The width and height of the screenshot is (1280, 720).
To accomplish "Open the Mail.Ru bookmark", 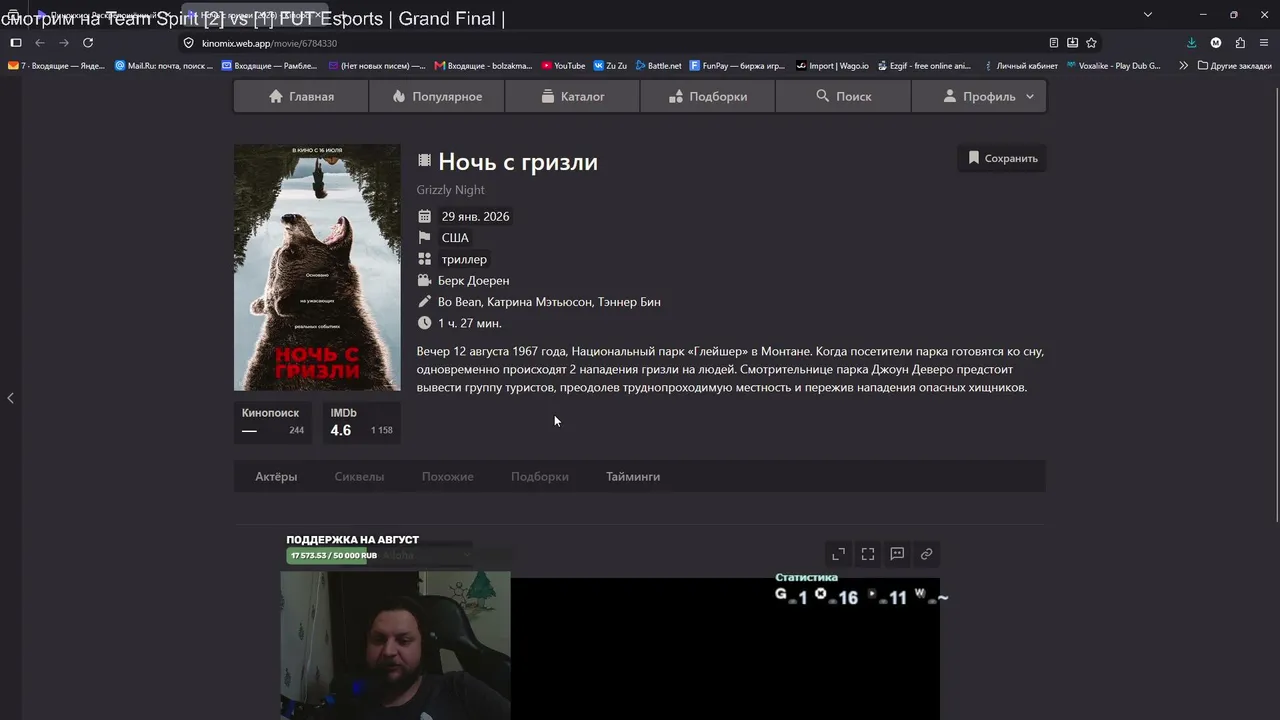I will (x=164, y=66).
